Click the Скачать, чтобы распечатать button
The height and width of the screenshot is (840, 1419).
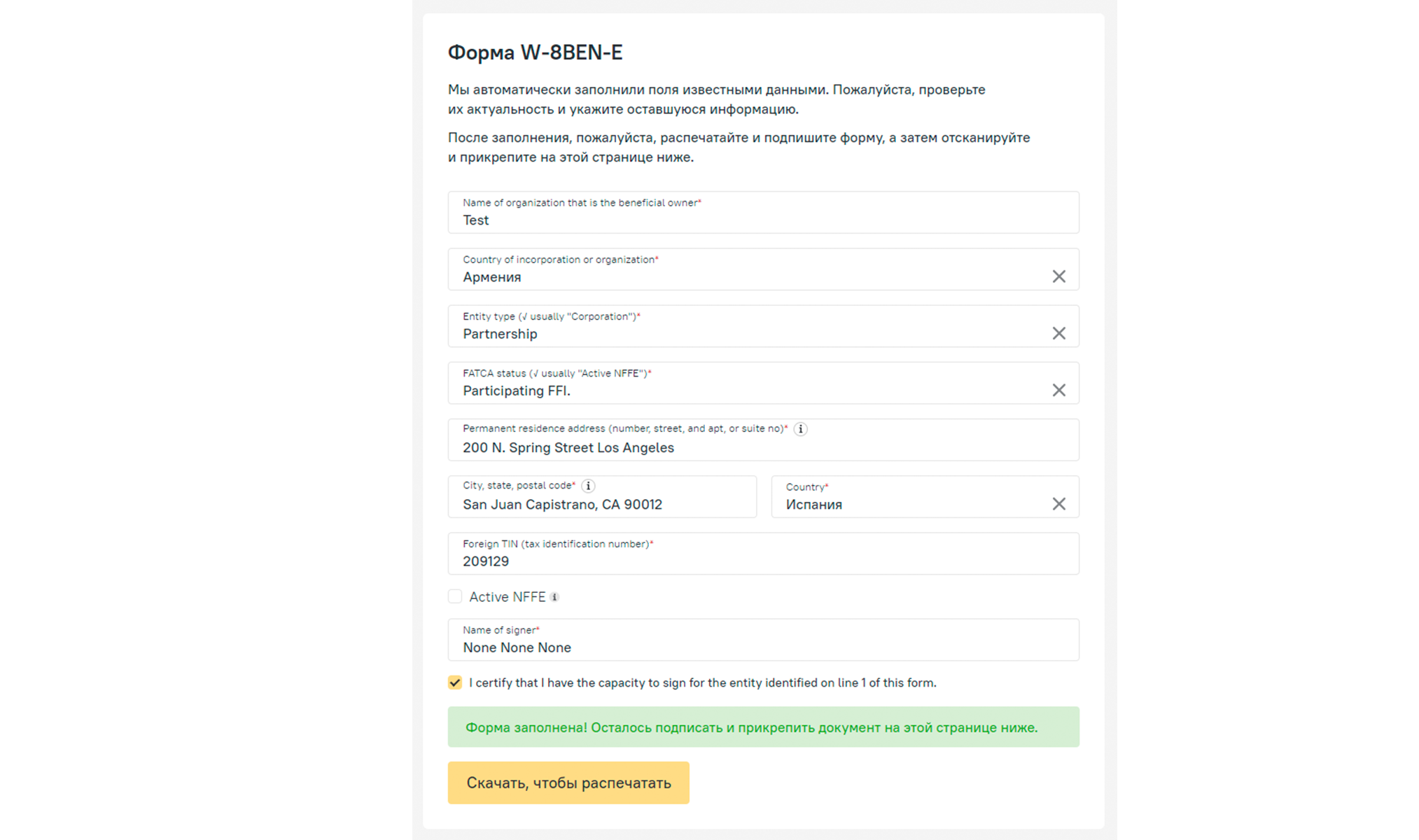568,783
